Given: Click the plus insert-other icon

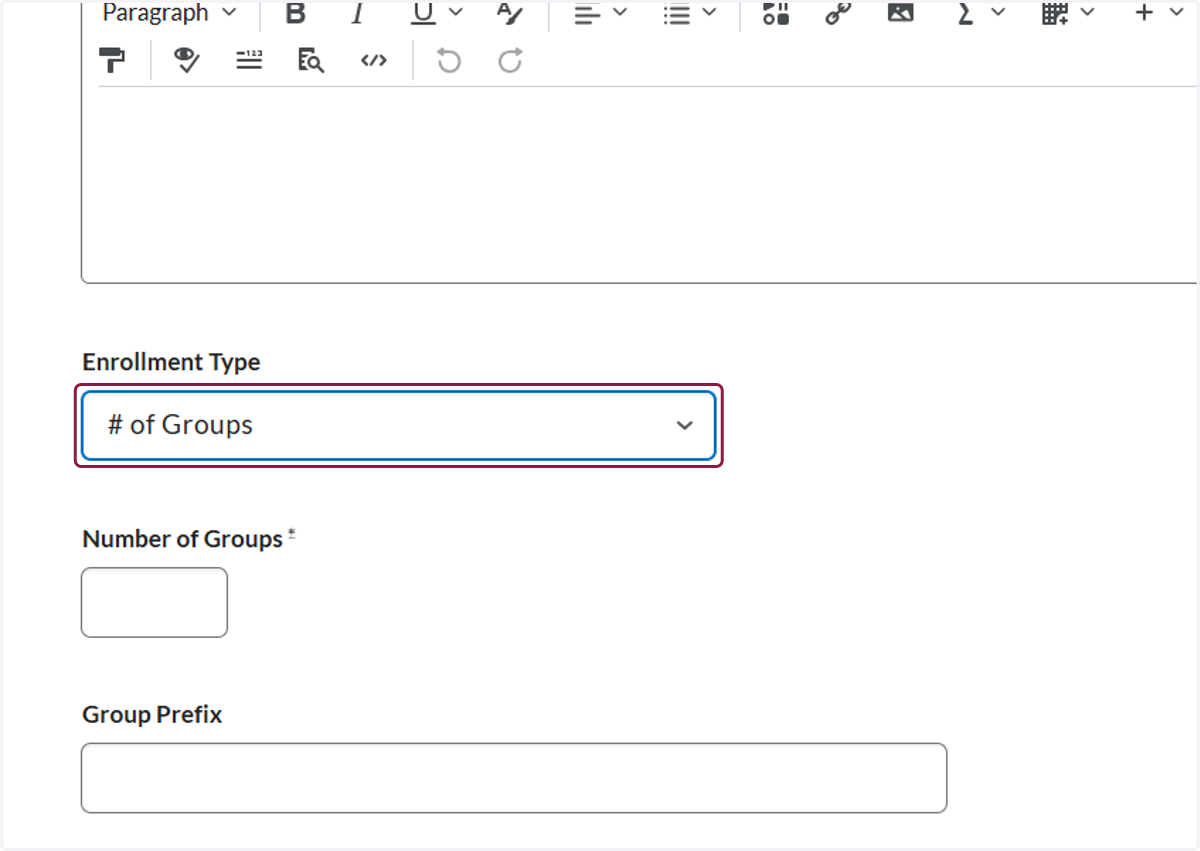Looking at the screenshot, I should click(x=1145, y=13).
